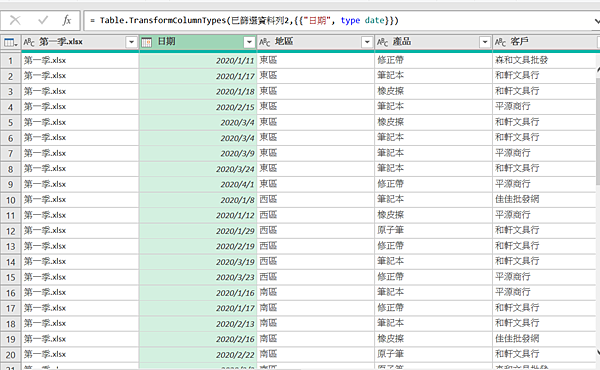Click date cell 2020/3/23
The width and height of the screenshot is (600, 370).
click(198, 277)
